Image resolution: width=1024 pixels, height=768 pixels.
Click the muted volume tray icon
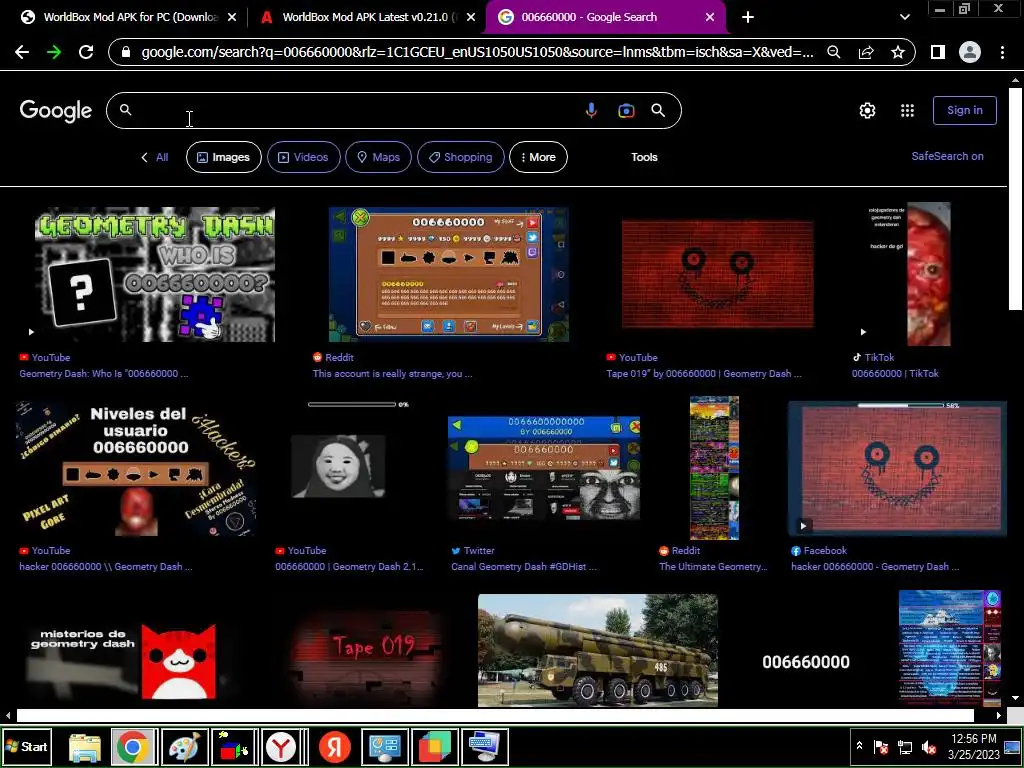click(x=928, y=747)
